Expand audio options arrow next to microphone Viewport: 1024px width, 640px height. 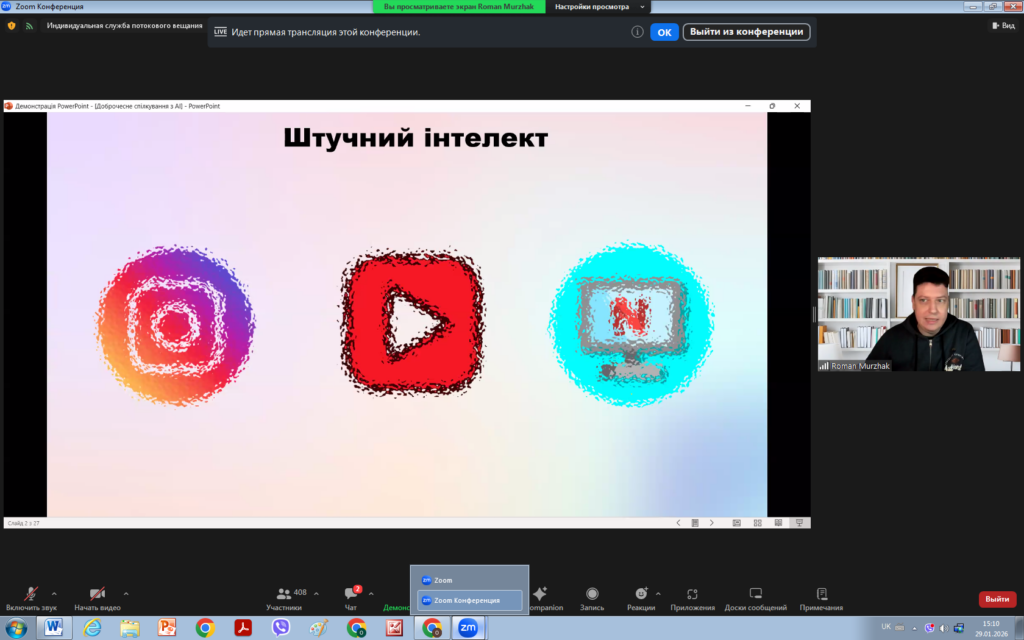[54, 593]
